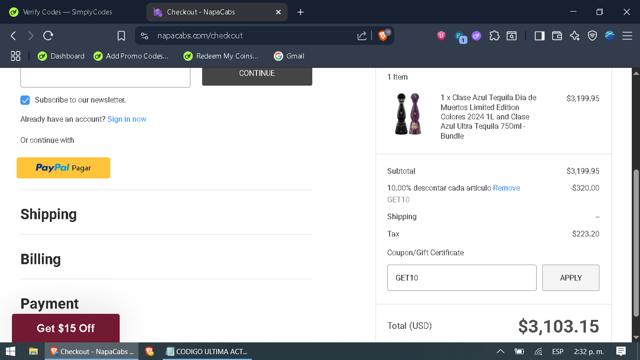Viewport: 640px width, 360px height.
Task: Click the pink extension icon in the toolbar
Action: click(441, 36)
